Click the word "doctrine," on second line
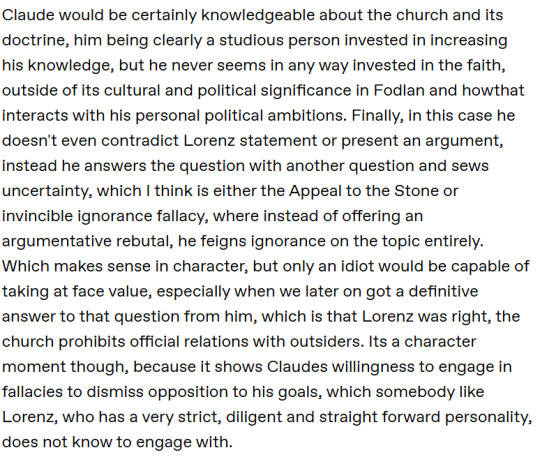Image resolution: width=540 pixels, height=464 pixels. coord(36,41)
